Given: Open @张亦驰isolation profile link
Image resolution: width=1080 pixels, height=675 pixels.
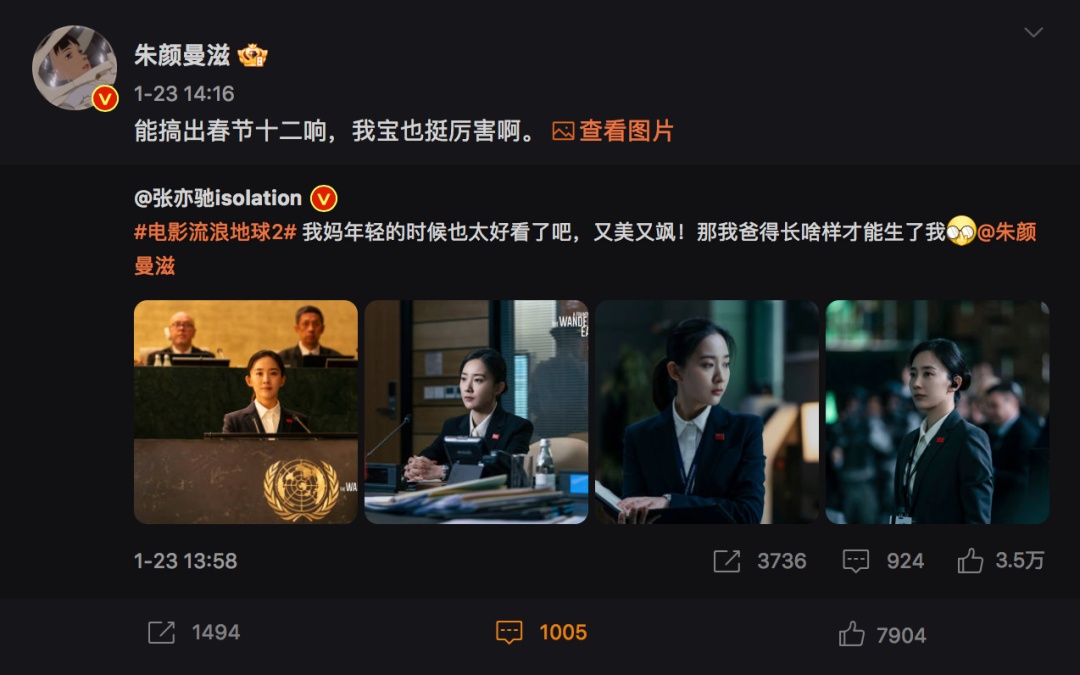Looking at the screenshot, I should 218,198.
